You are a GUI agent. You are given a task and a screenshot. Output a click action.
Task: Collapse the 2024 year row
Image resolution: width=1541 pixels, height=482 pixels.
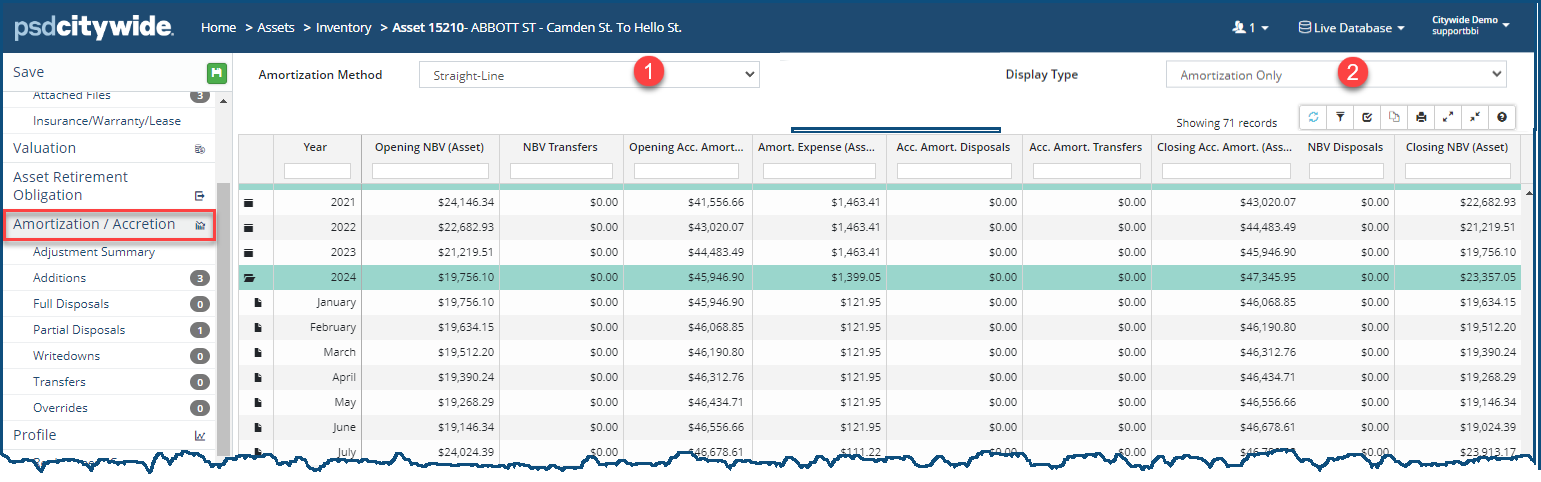(249, 278)
